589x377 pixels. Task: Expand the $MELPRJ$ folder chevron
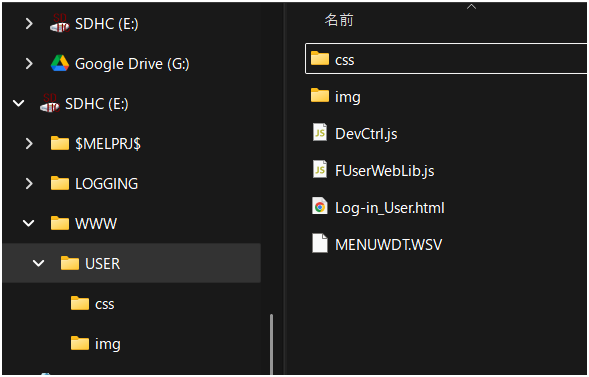click(x=29, y=143)
